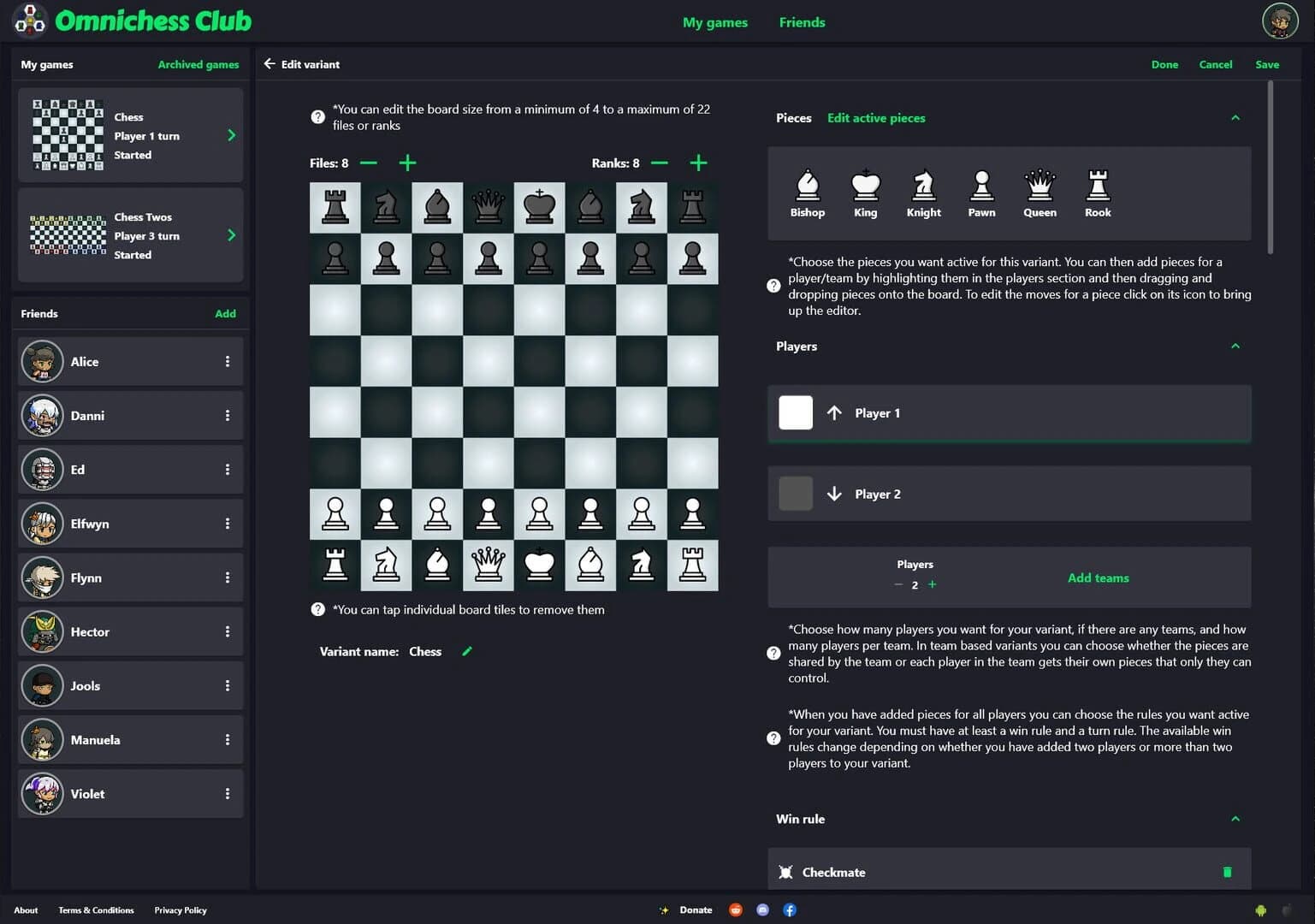This screenshot has width=1315, height=924.
Task: Click the pencil icon to edit variant name
Action: click(467, 651)
